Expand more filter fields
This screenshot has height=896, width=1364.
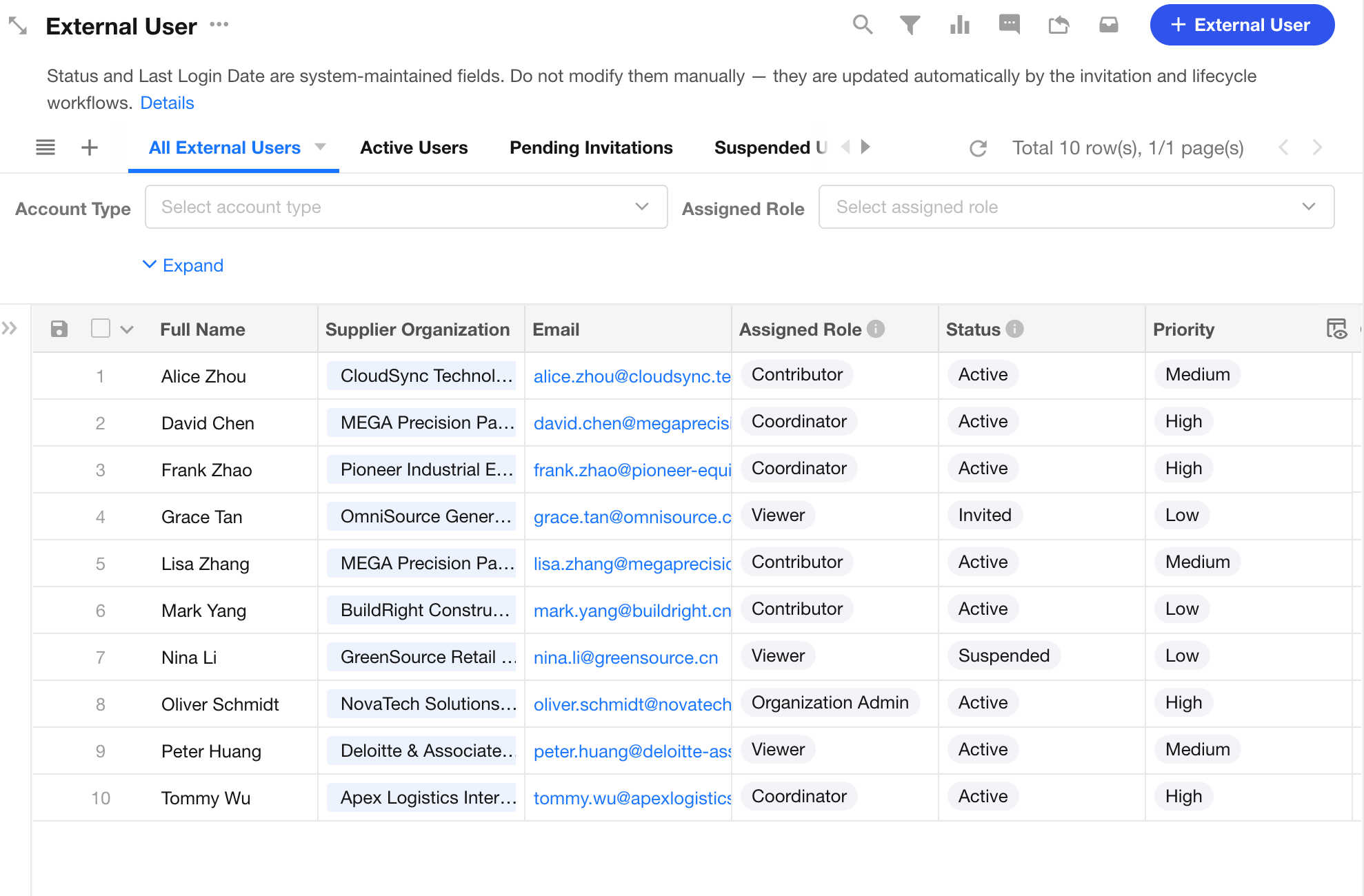click(183, 265)
